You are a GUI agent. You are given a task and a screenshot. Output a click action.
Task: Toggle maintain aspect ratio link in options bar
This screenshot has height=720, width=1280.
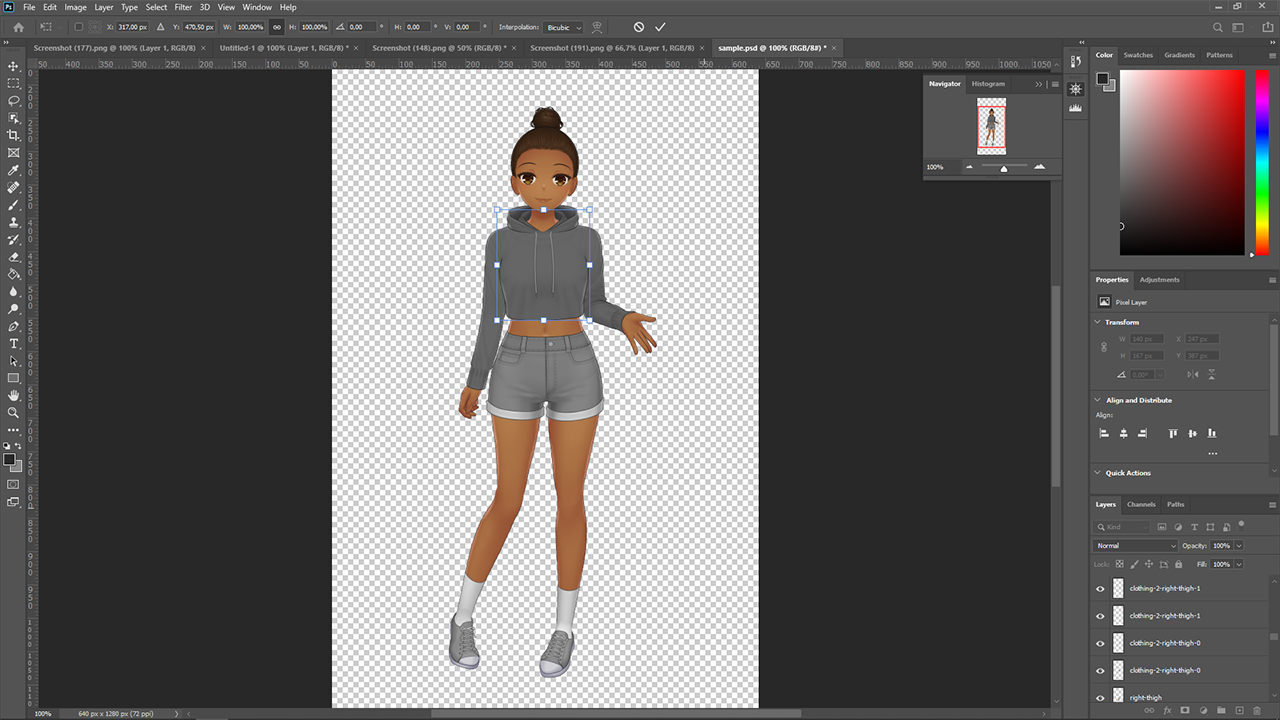pos(276,27)
